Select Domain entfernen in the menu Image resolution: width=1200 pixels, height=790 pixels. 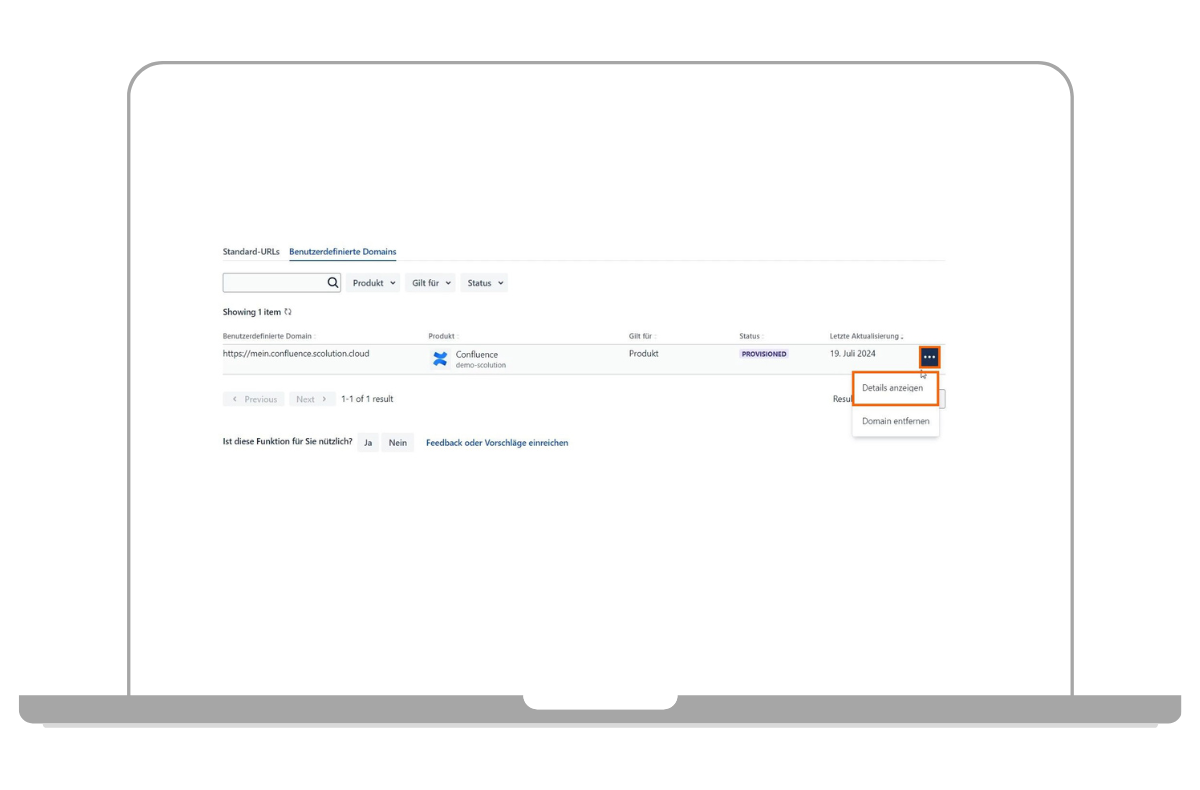pyautogui.click(x=895, y=420)
